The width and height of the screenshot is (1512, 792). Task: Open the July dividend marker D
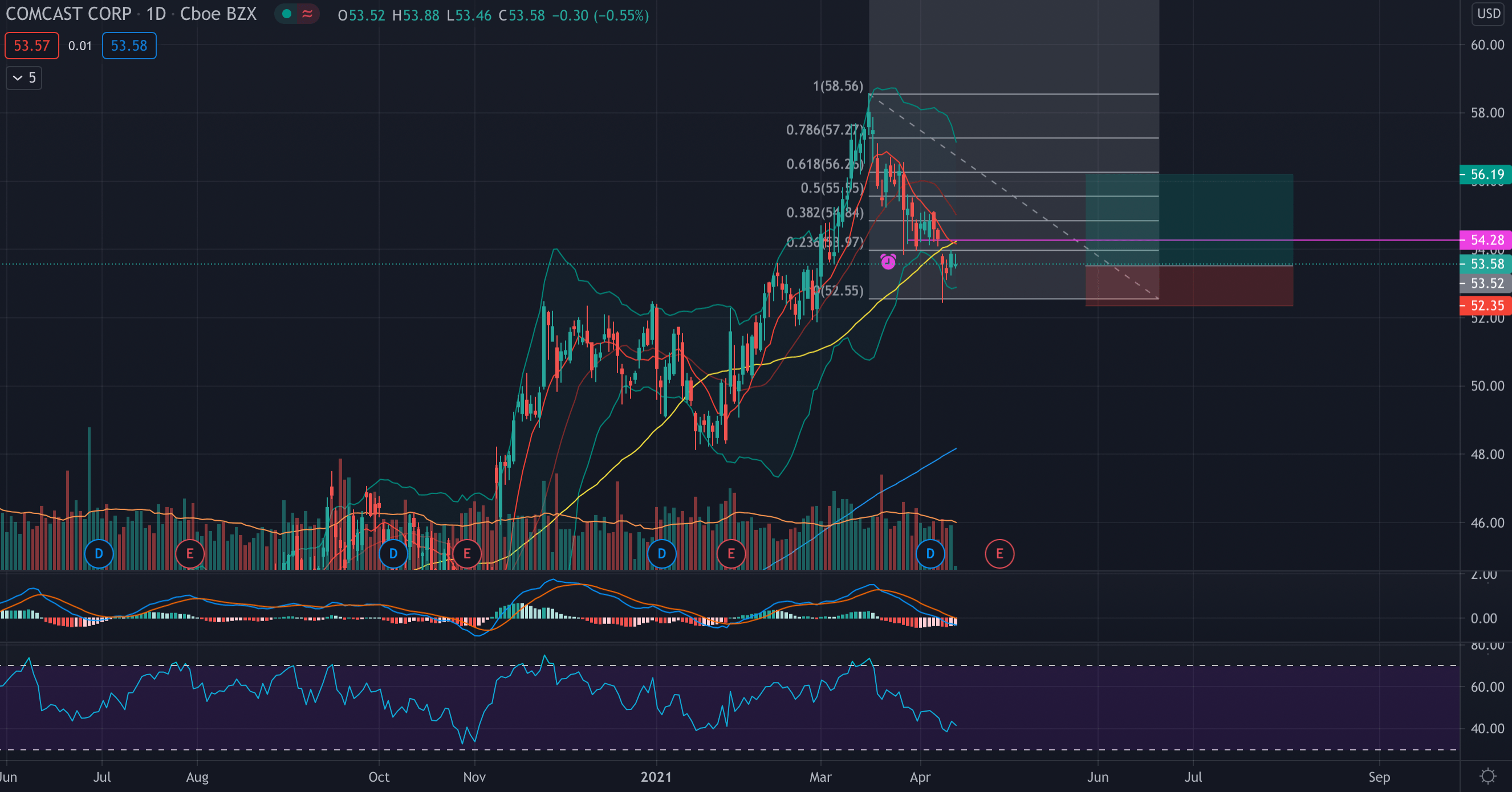(99, 553)
